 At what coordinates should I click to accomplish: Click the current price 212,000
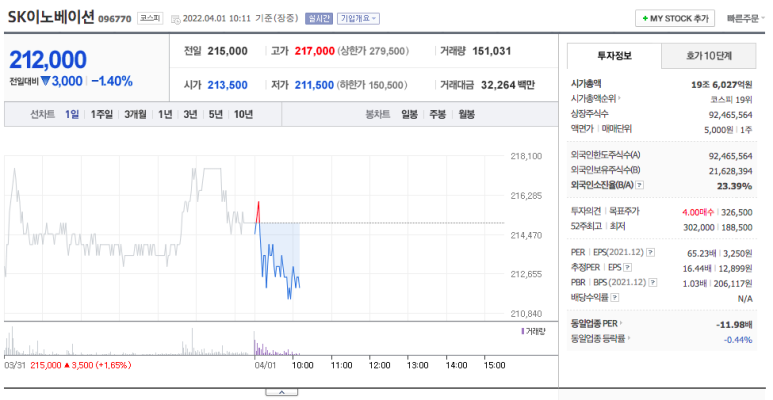(x=48, y=60)
